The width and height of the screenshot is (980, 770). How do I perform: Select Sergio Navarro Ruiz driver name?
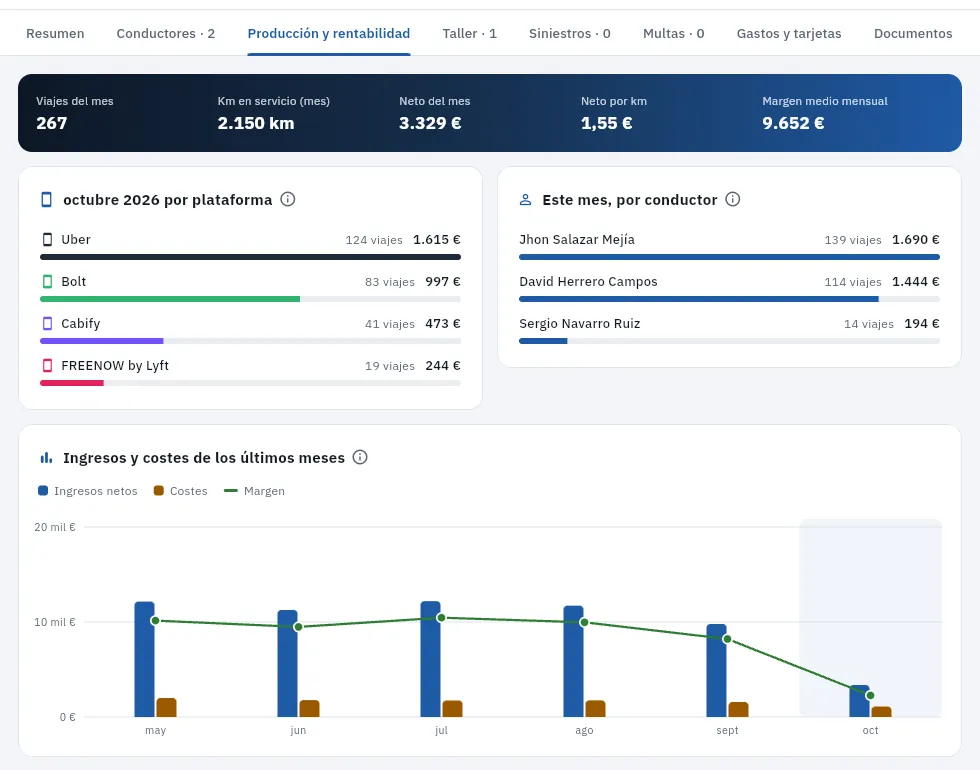click(x=579, y=323)
